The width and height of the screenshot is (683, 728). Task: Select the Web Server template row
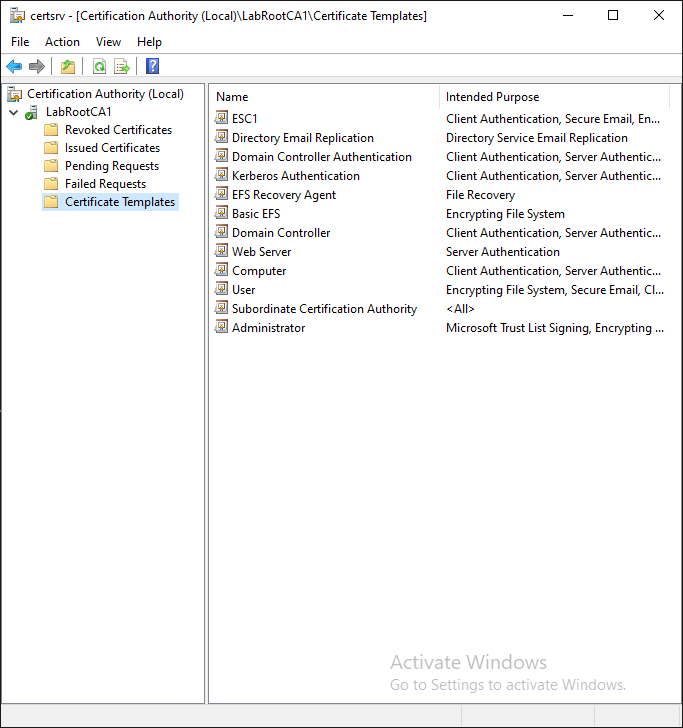pos(261,252)
